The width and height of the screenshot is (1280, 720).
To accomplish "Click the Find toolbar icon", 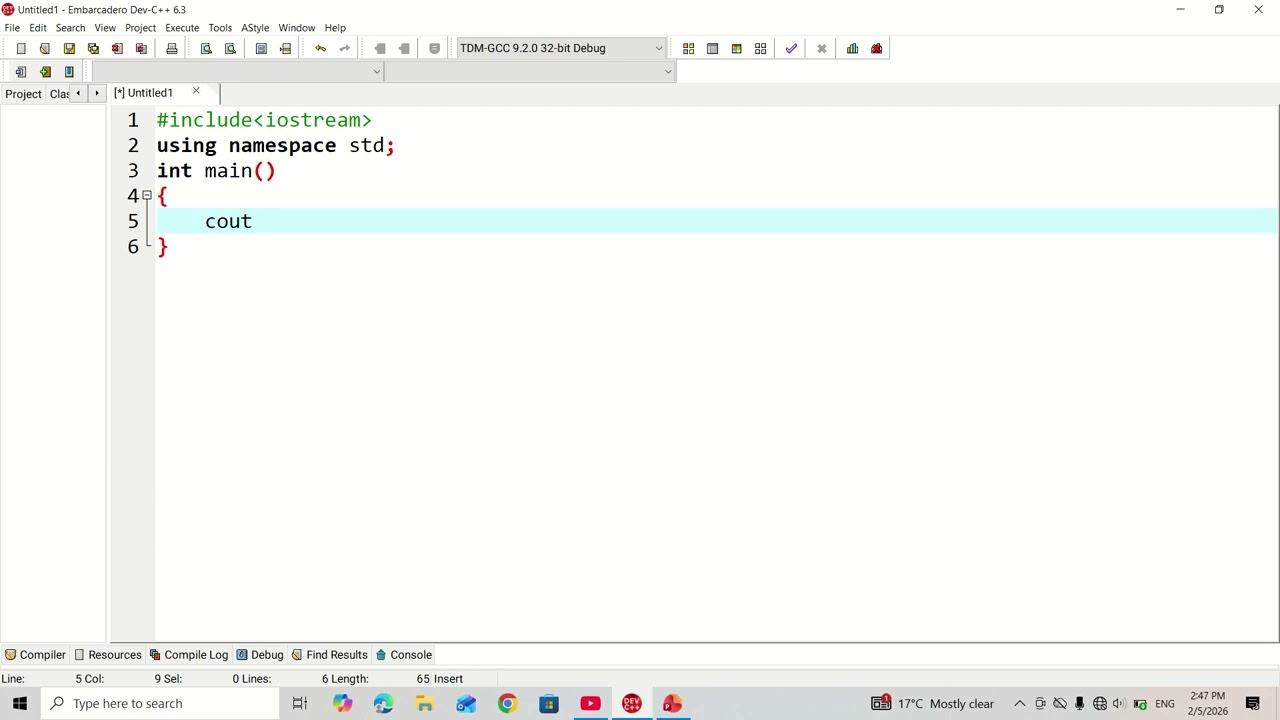I will (206, 48).
